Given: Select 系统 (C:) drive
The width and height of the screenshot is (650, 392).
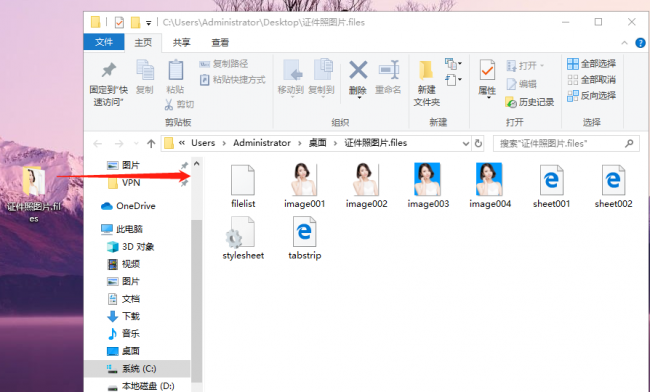Looking at the screenshot, I should click(x=138, y=368).
